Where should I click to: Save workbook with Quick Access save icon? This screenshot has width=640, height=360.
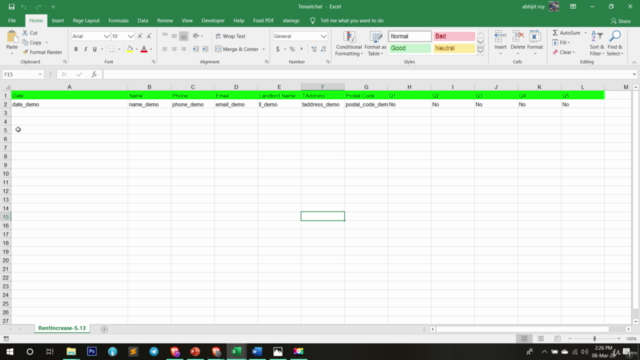[11, 7]
